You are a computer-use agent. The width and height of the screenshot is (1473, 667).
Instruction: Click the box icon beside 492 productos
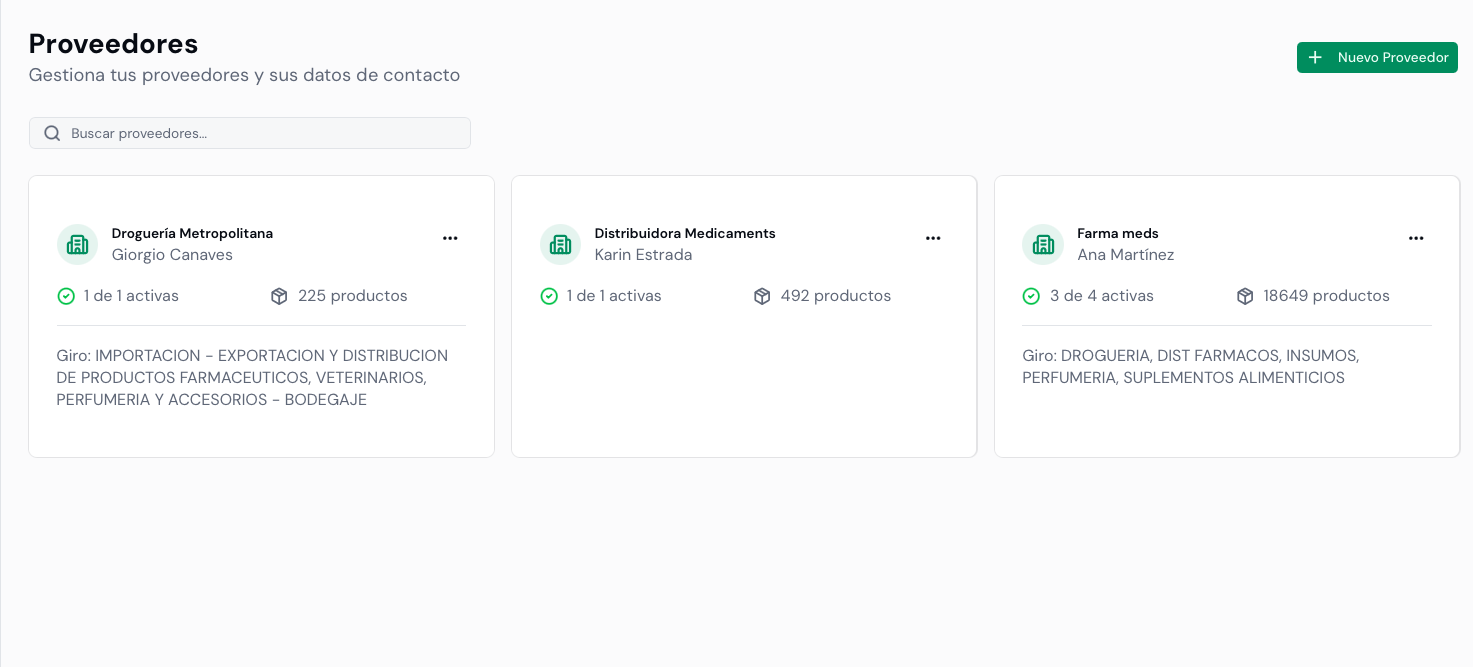(x=762, y=296)
